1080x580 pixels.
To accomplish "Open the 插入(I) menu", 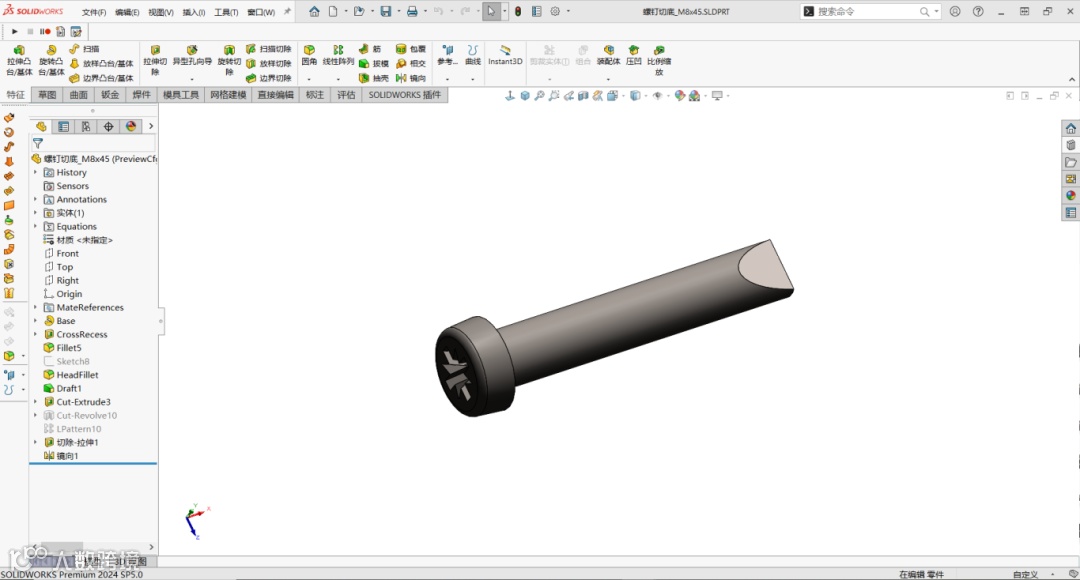I will tap(194, 12).
